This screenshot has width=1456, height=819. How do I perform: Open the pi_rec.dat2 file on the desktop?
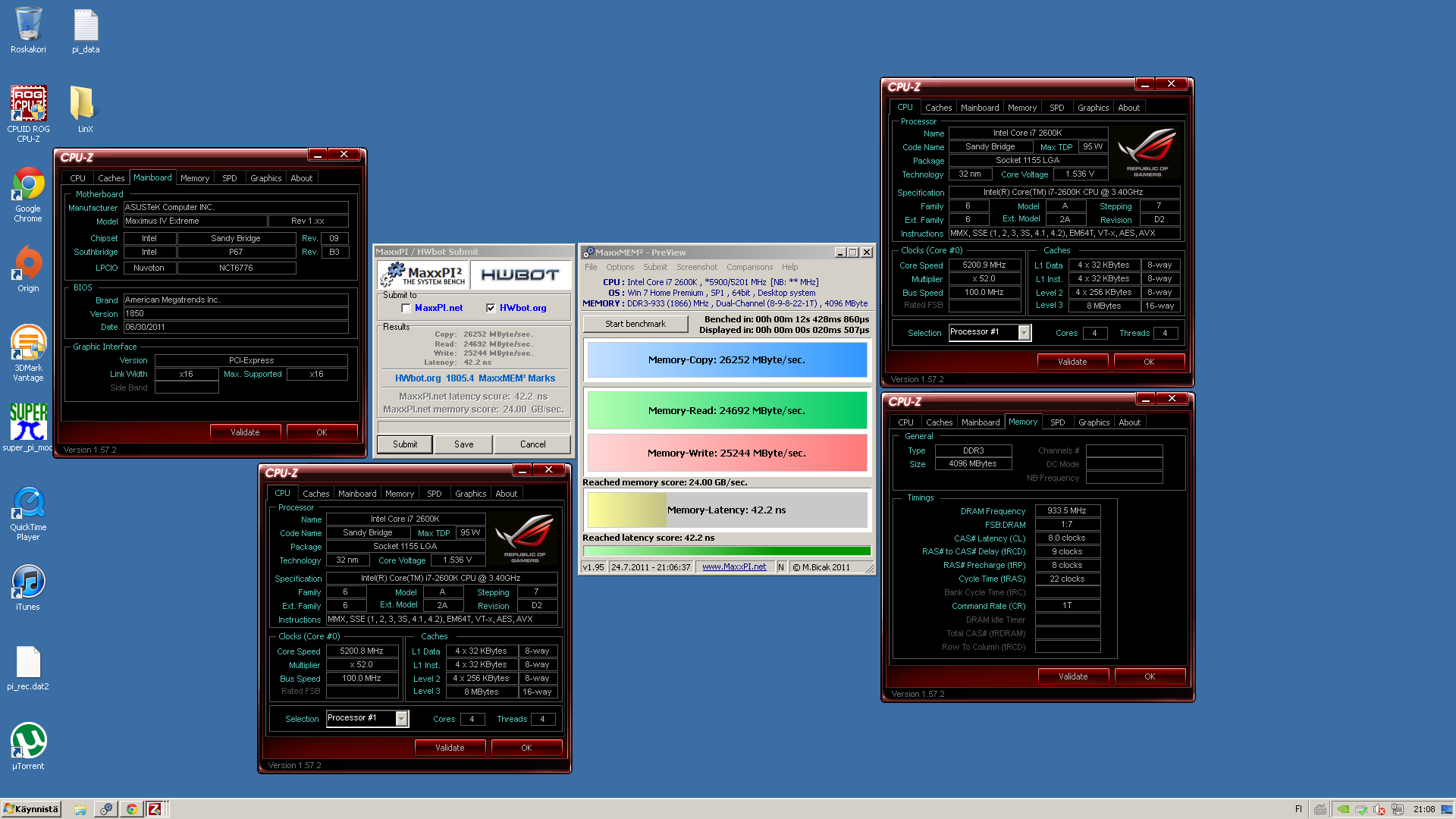[28, 668]
